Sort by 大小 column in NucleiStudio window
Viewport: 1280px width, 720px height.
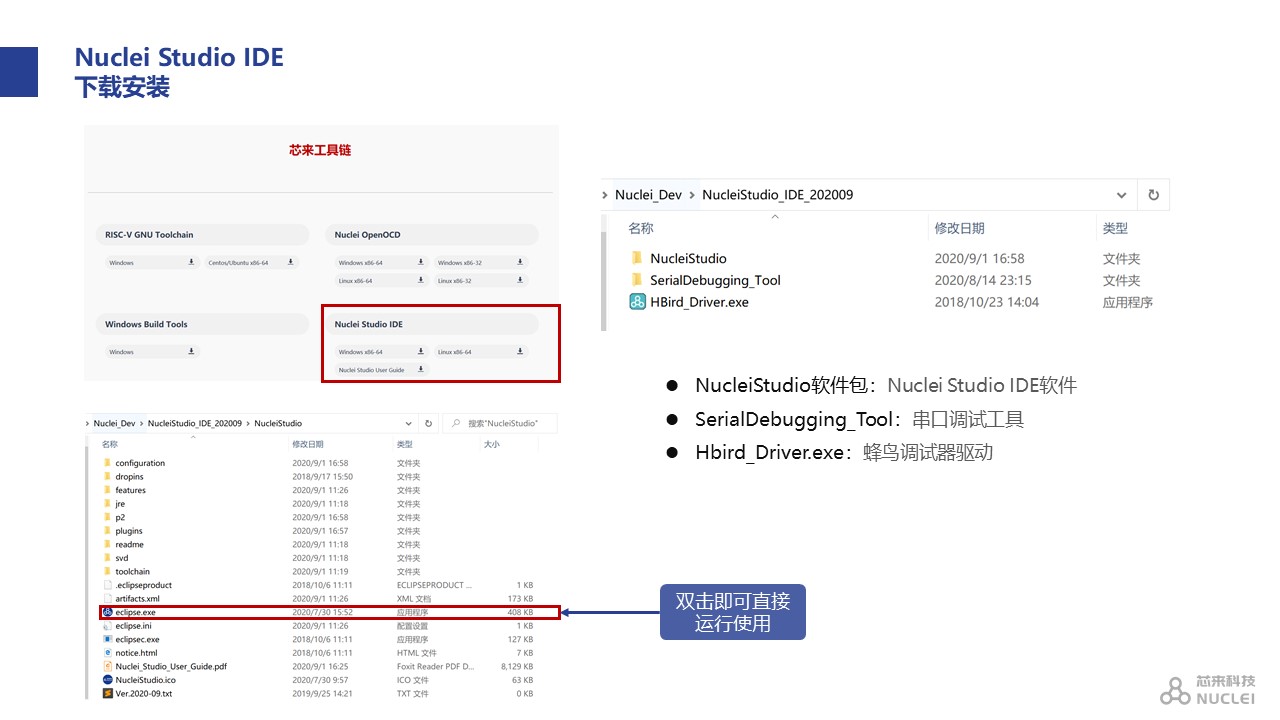coord(491,444)
